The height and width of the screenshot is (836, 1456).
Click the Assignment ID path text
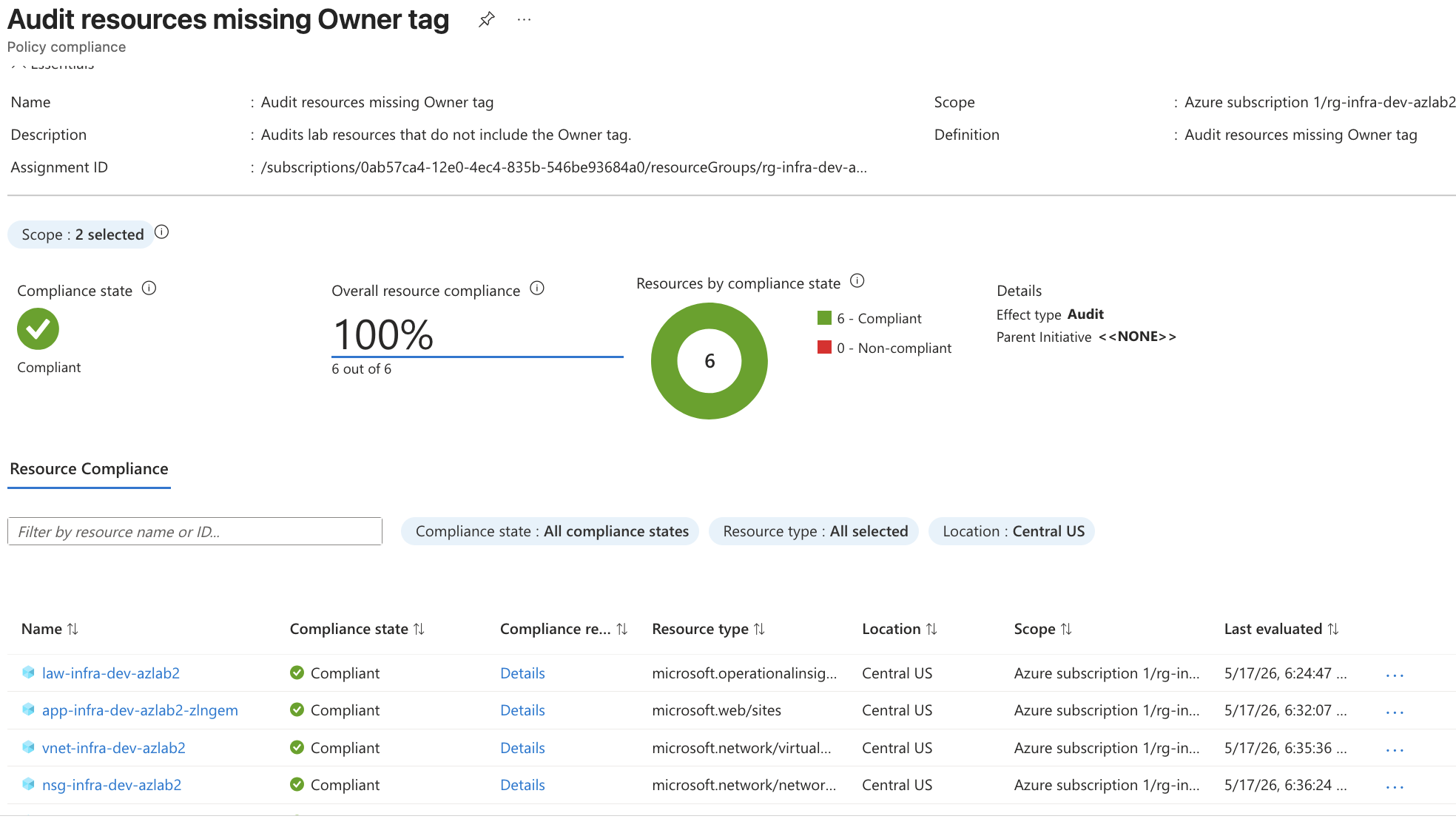[564, 167]
